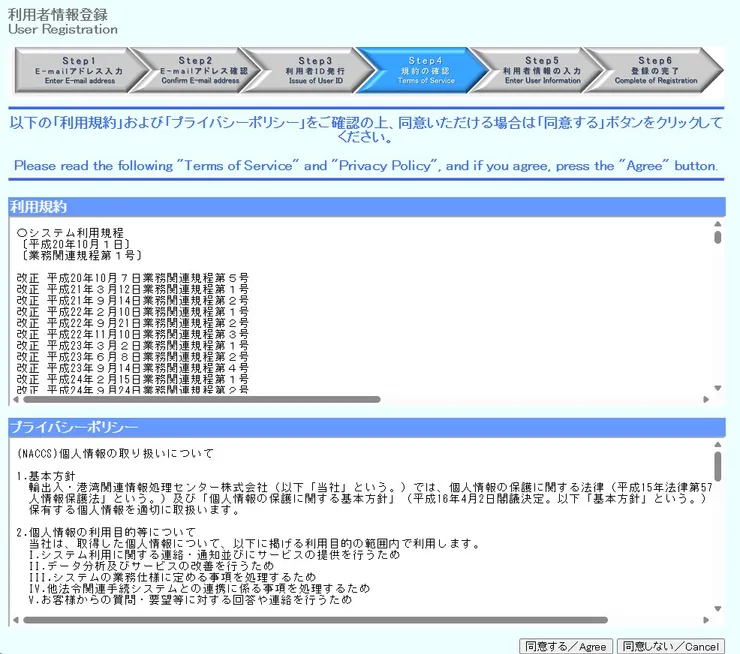This screenshot has height=654, width=740.
Task: Click revision line 平成22年11月10日業務関連規程第３号
Action: 148,334
